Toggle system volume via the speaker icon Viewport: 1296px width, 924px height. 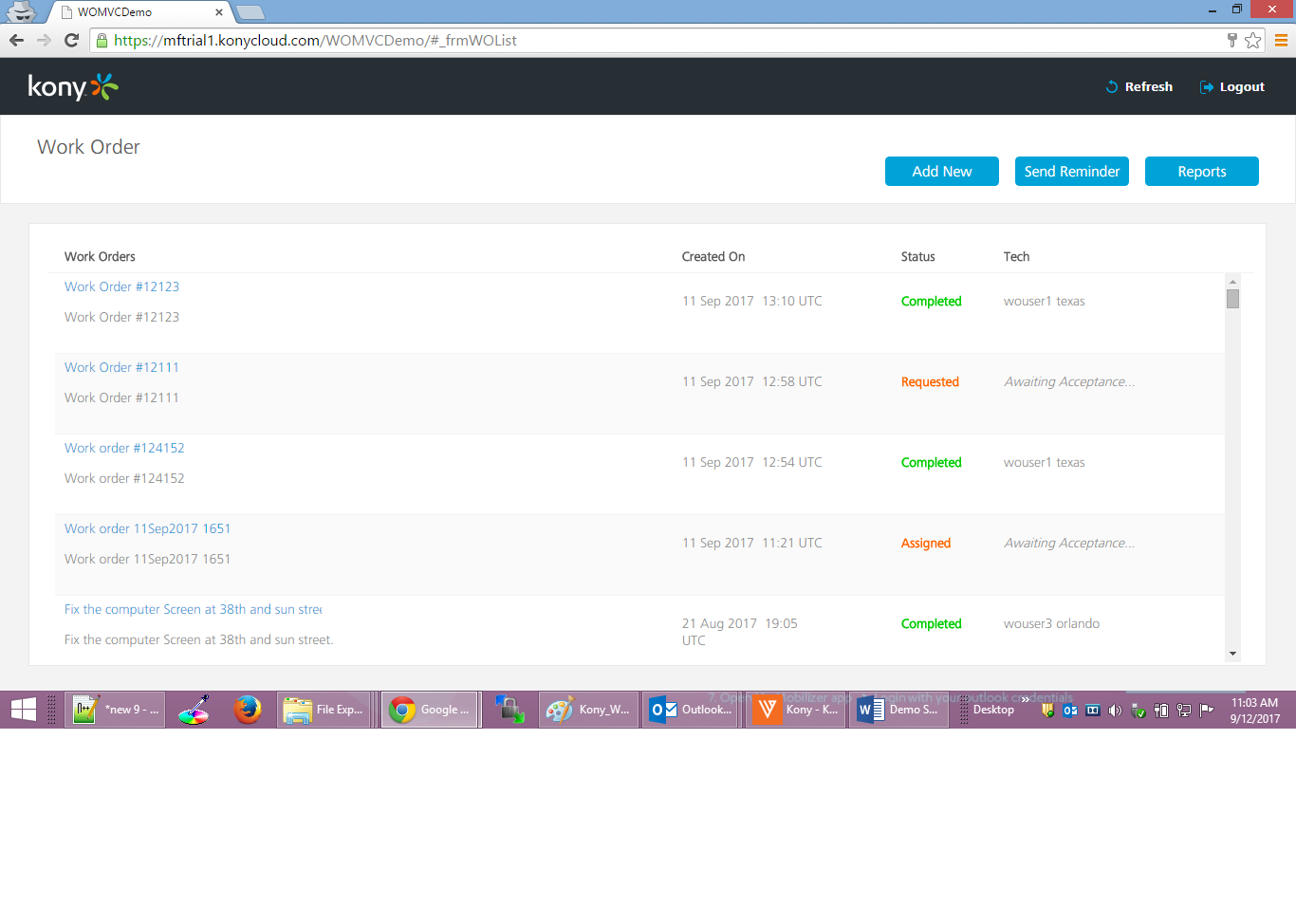pos(1116,709)
